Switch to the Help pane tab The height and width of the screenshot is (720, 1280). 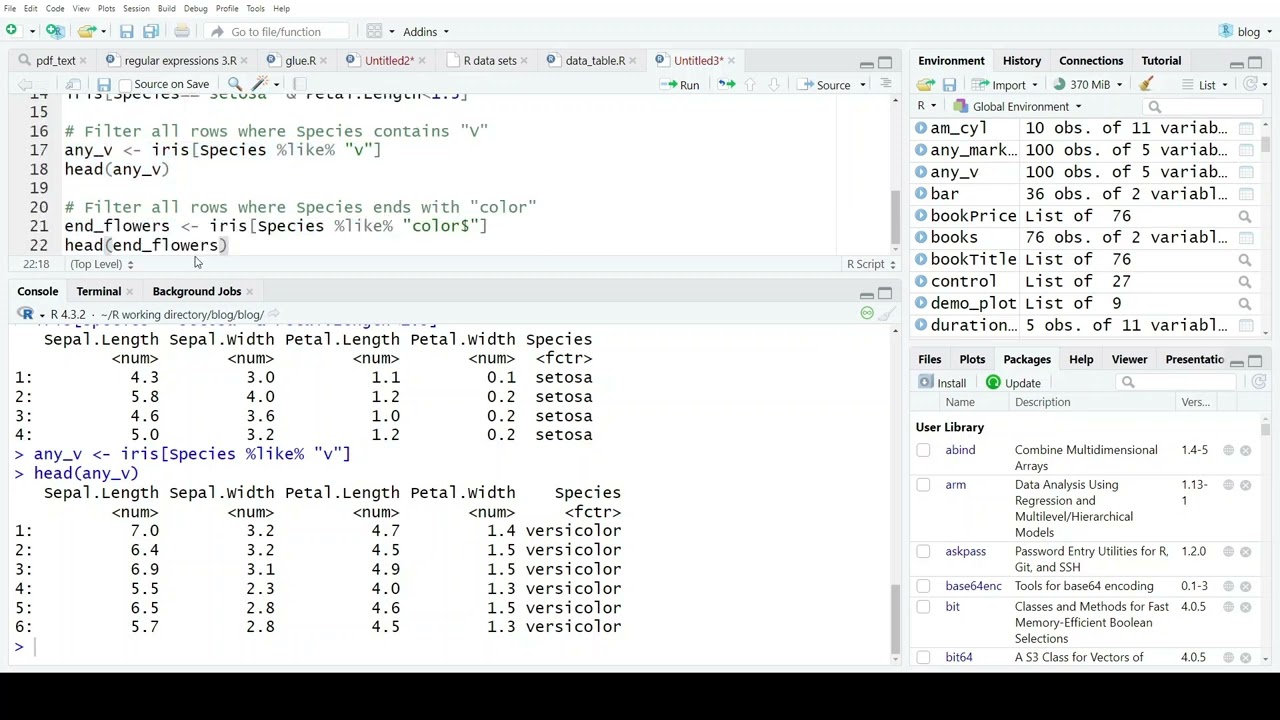point(1080,359)
